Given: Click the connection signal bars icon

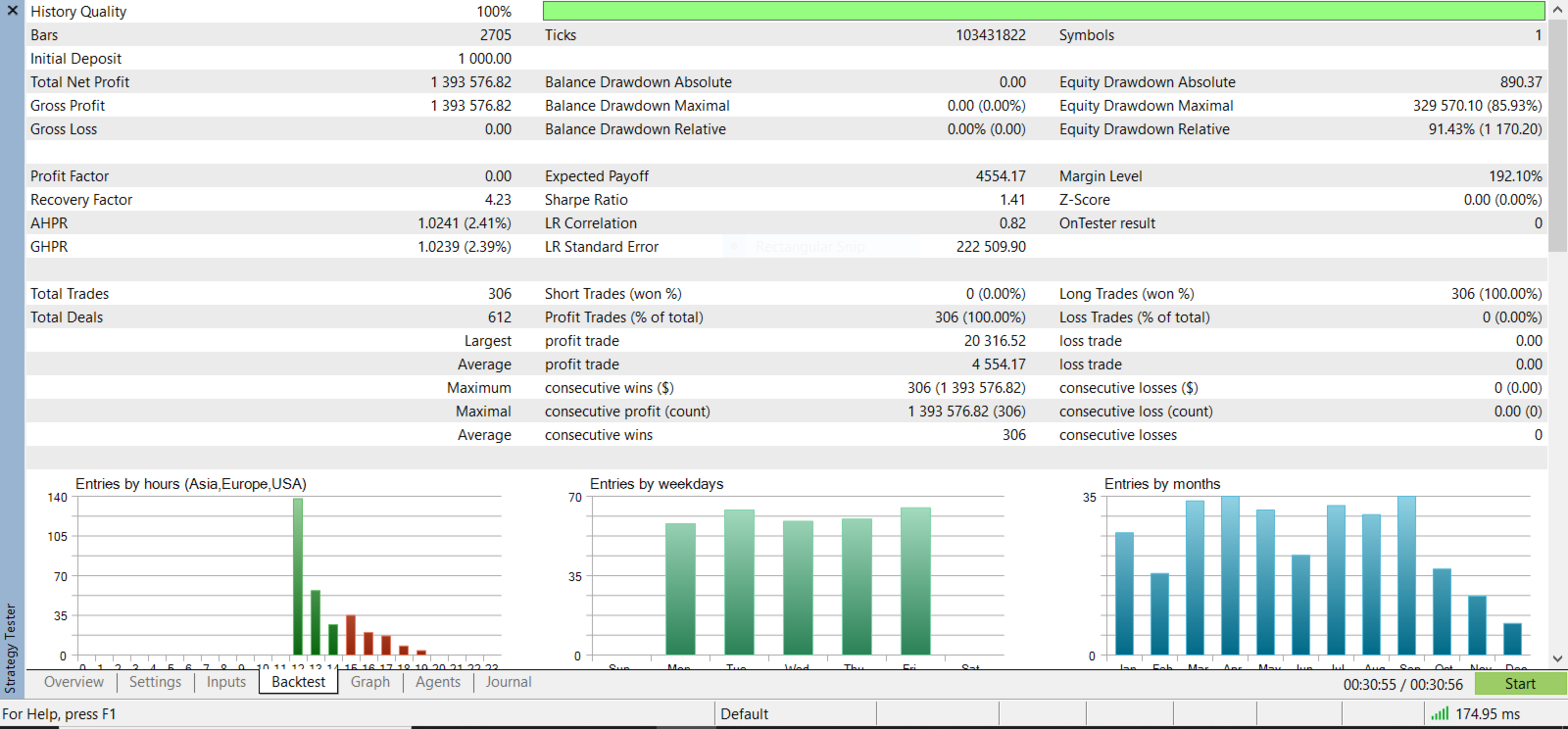Looking at the screenshot, I should click(x=1440, y=714).
